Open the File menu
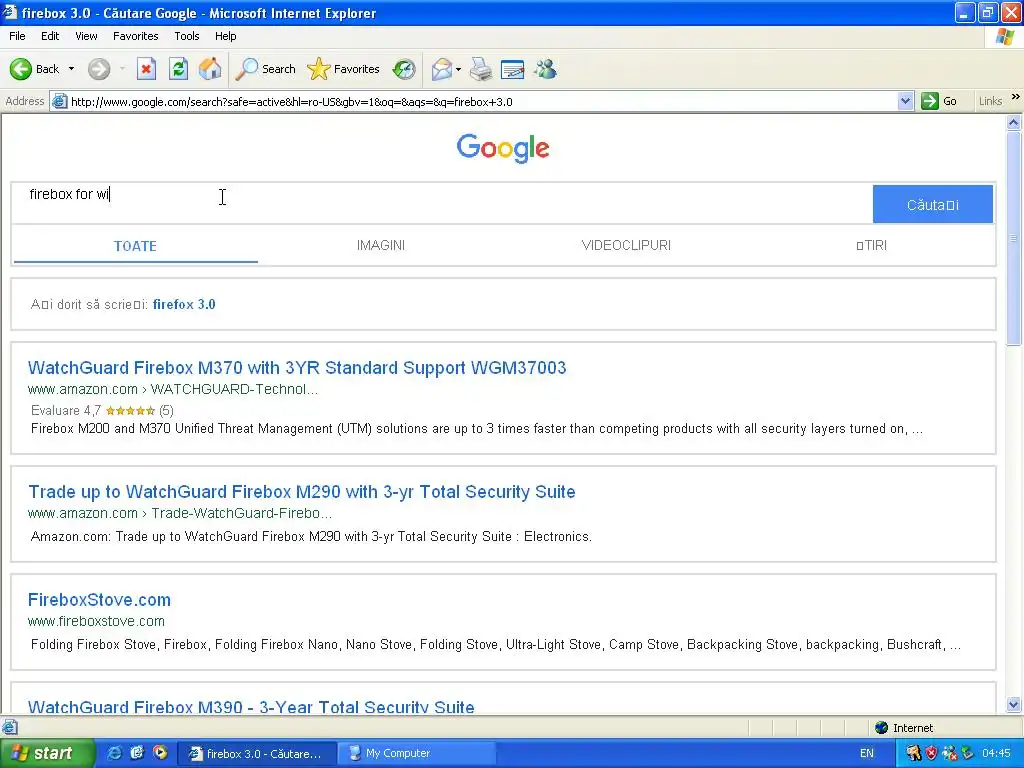Image resolution: width=1024 pixels, height=768 pixels. [x=17, y=36]
